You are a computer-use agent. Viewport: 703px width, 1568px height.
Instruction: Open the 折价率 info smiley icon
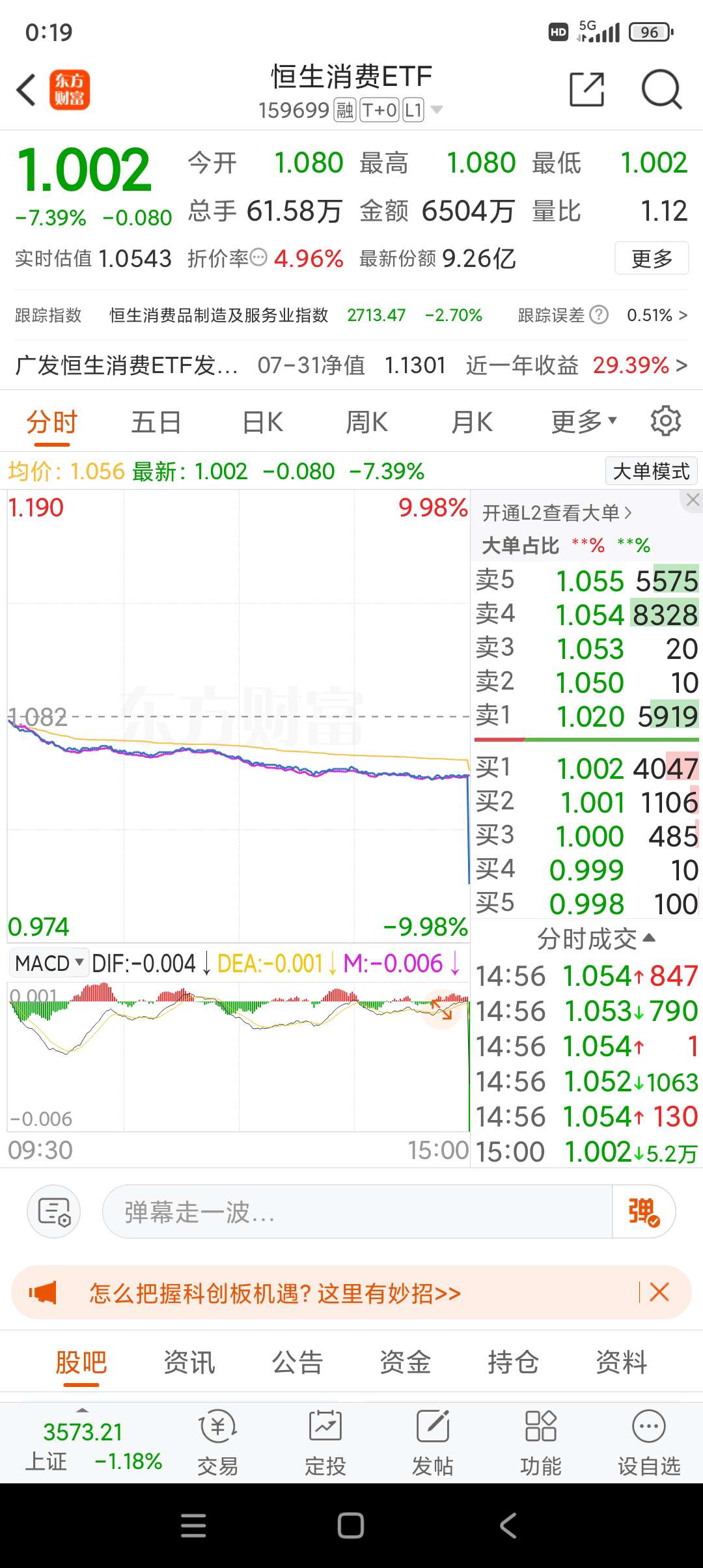click(258, 258)
